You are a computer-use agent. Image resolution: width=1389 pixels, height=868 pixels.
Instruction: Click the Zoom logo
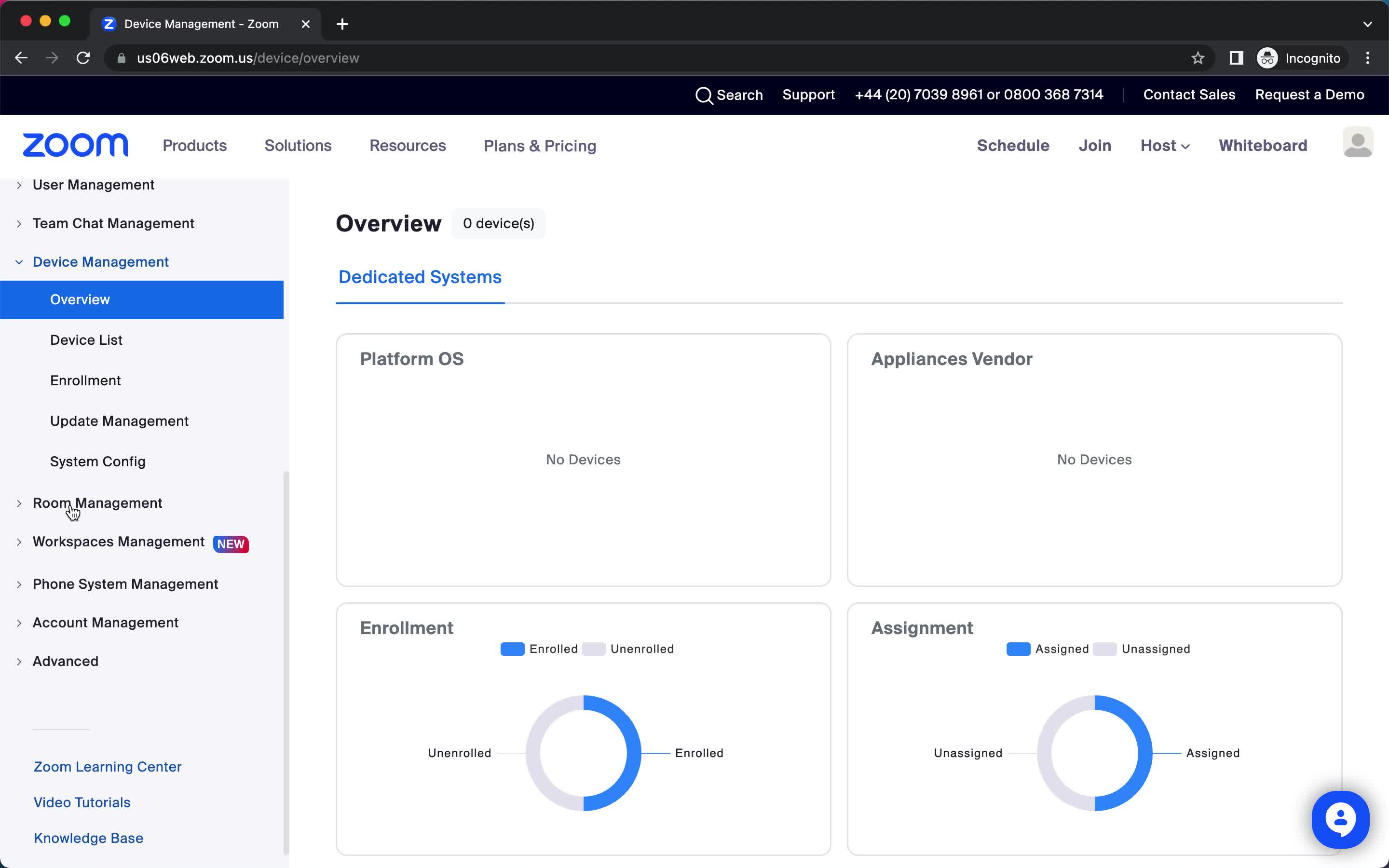click(x=75, y=145)
